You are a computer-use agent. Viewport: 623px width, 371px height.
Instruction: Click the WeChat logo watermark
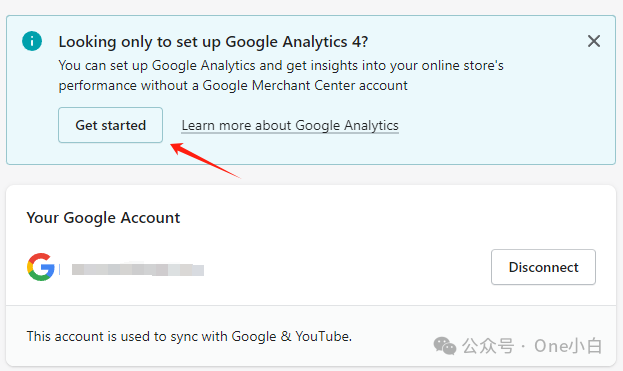click(445, 346)
